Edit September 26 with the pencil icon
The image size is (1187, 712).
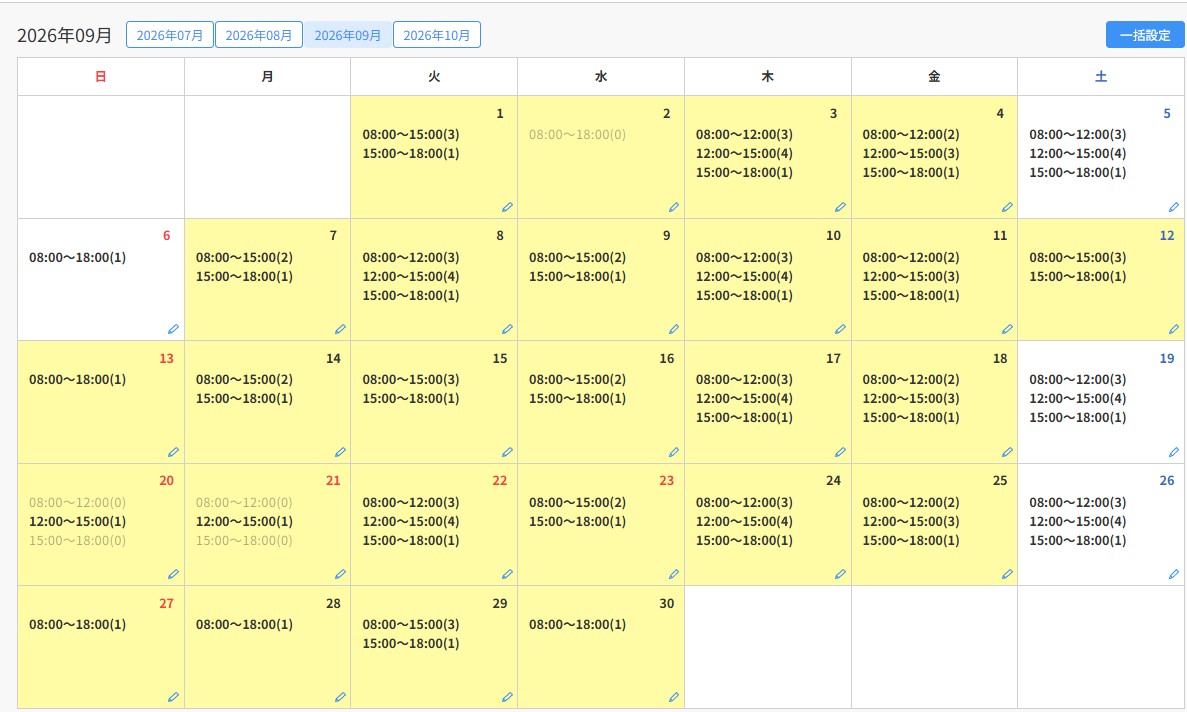click(1173, 574)
